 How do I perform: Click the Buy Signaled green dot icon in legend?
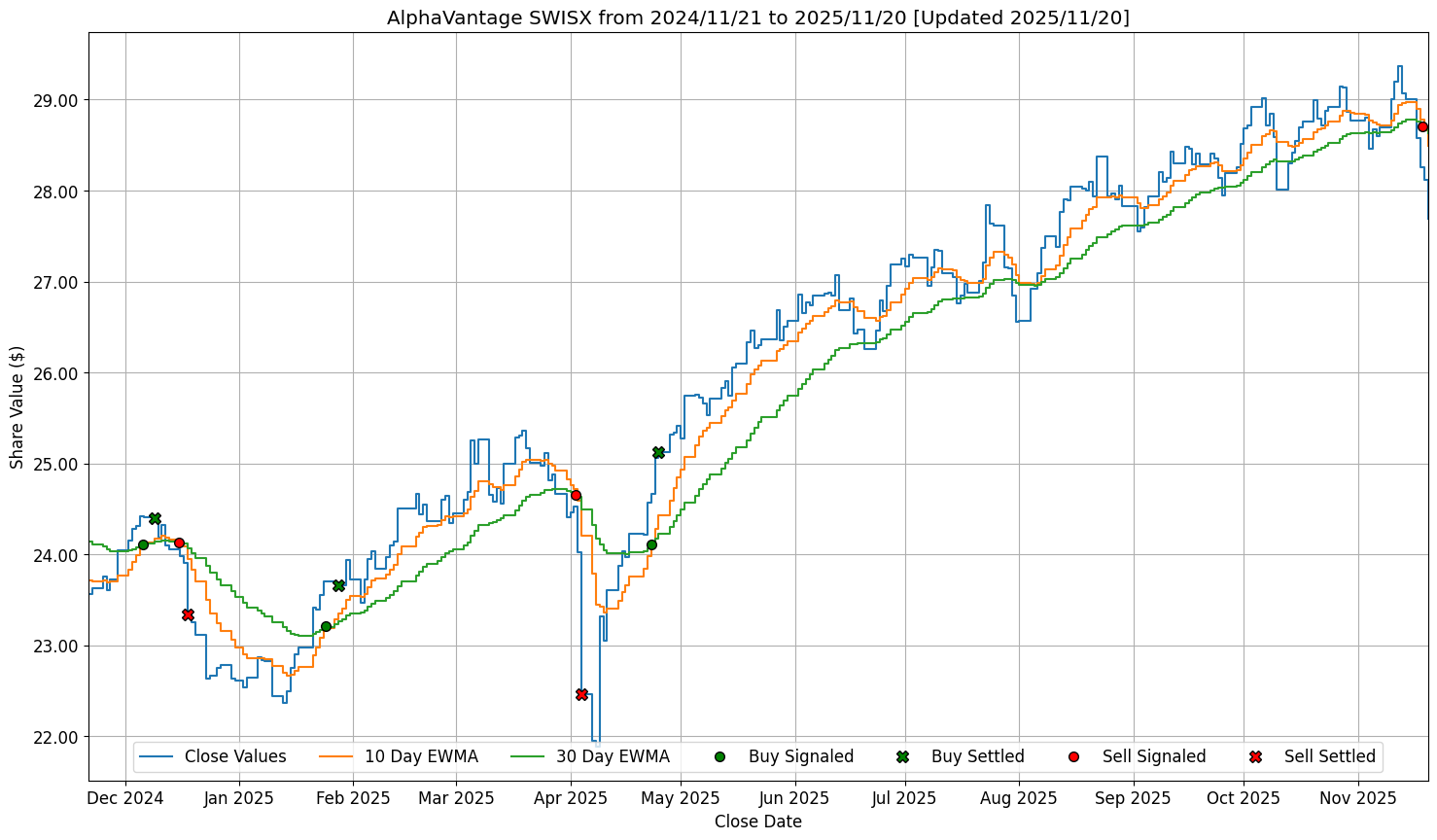point(719,756)
